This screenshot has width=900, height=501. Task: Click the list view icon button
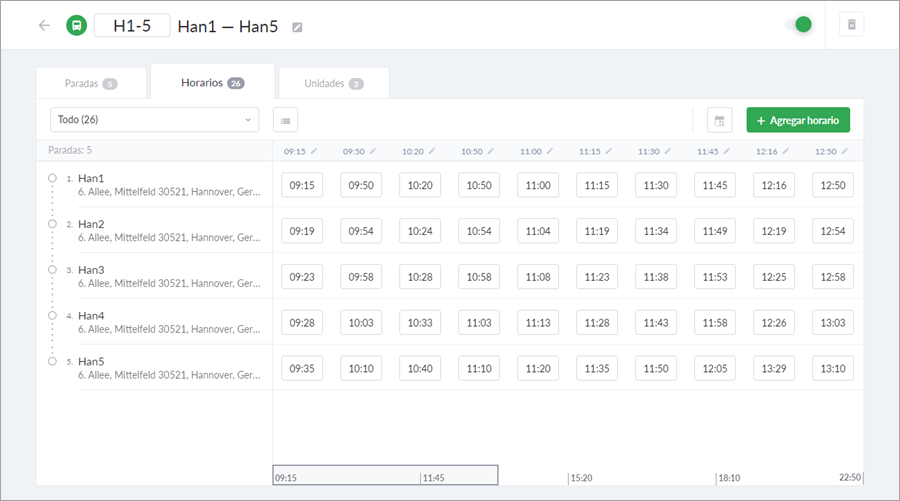pyautogui.click(x=286, y=120)
